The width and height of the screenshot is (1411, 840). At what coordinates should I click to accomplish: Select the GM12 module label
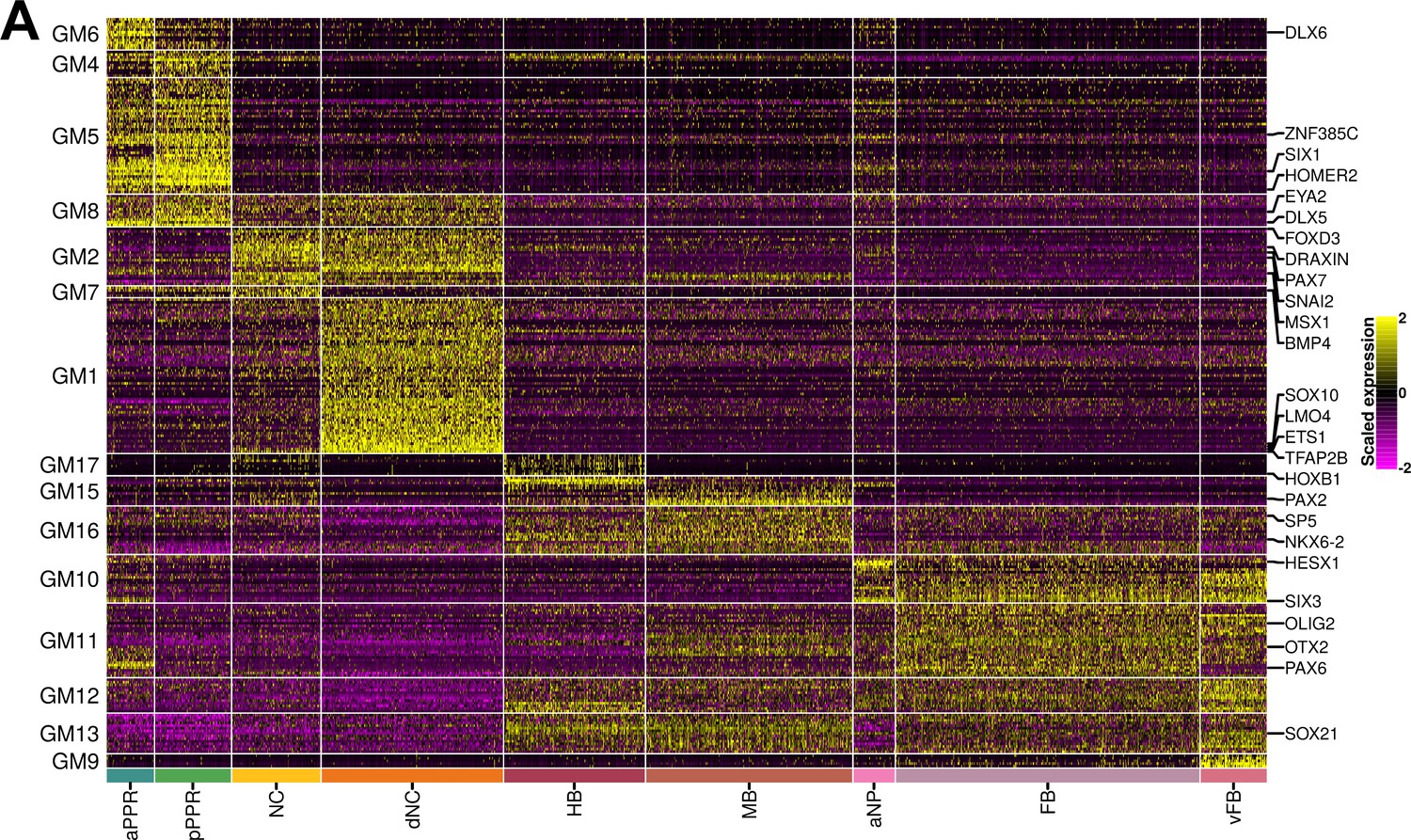(70, 696)
